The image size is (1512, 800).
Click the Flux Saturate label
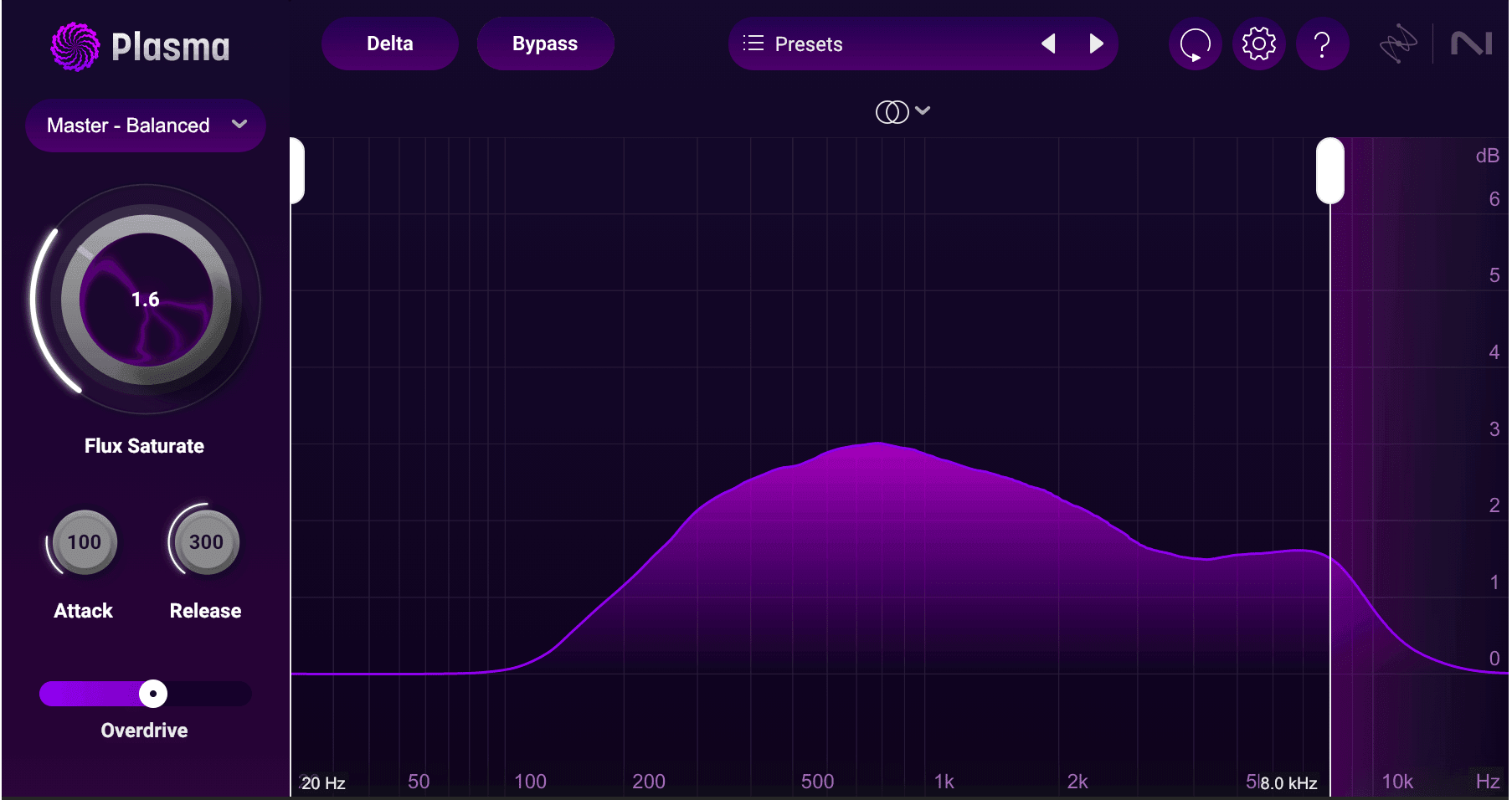point(144,446)
